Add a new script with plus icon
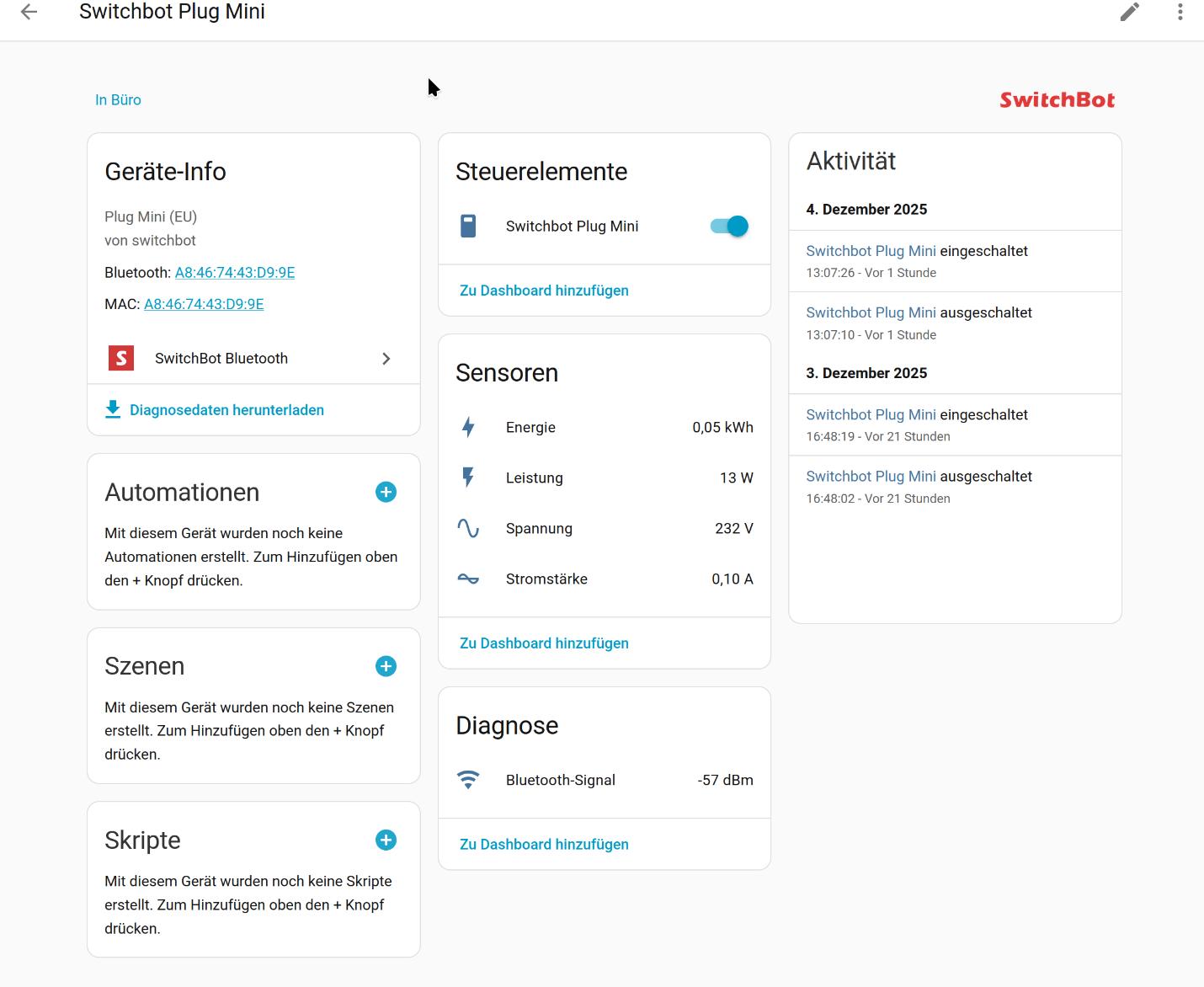This screenshot has height=987, width=1204. pyautogui.click(x=386, y=840)
